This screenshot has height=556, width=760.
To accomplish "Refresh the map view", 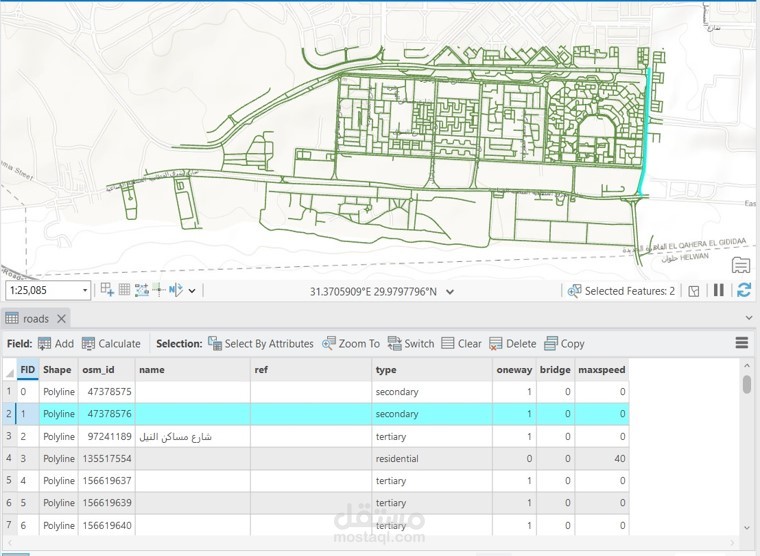I will (743, 291).
